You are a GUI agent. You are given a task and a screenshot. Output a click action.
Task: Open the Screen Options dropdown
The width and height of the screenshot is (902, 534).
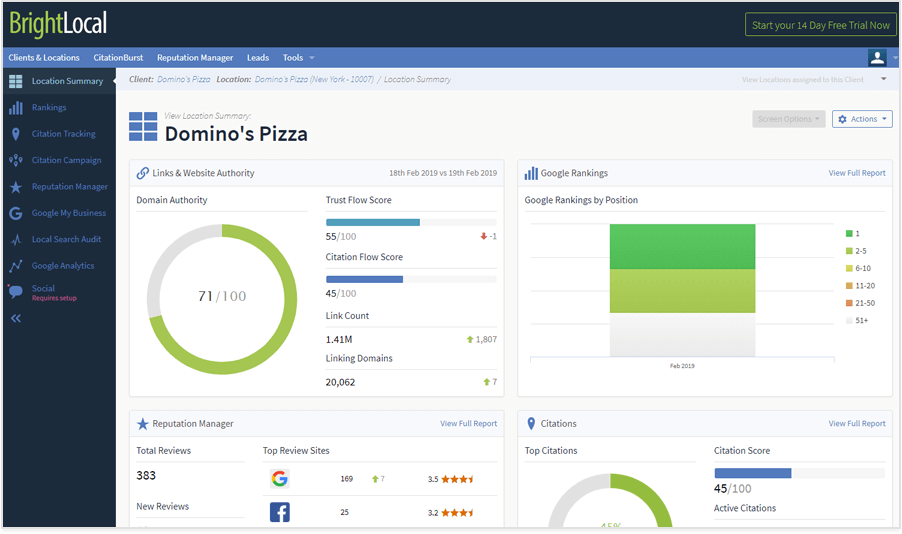pyautogui.click(x=788, y=119)
